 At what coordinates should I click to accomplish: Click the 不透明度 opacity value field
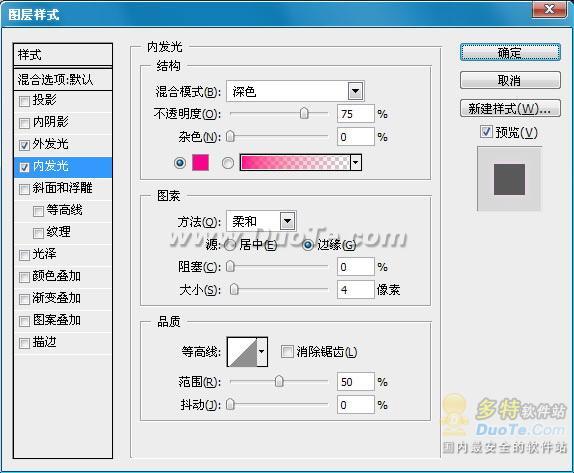pyautogui.click(x=356, y=114)
